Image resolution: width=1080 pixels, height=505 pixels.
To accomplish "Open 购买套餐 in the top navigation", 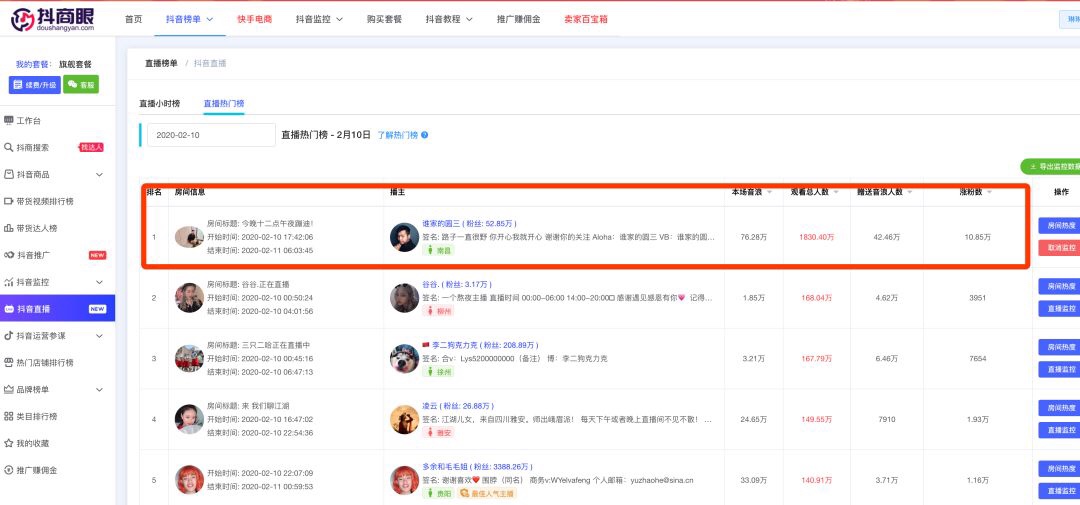I will (x=384, y=19).
